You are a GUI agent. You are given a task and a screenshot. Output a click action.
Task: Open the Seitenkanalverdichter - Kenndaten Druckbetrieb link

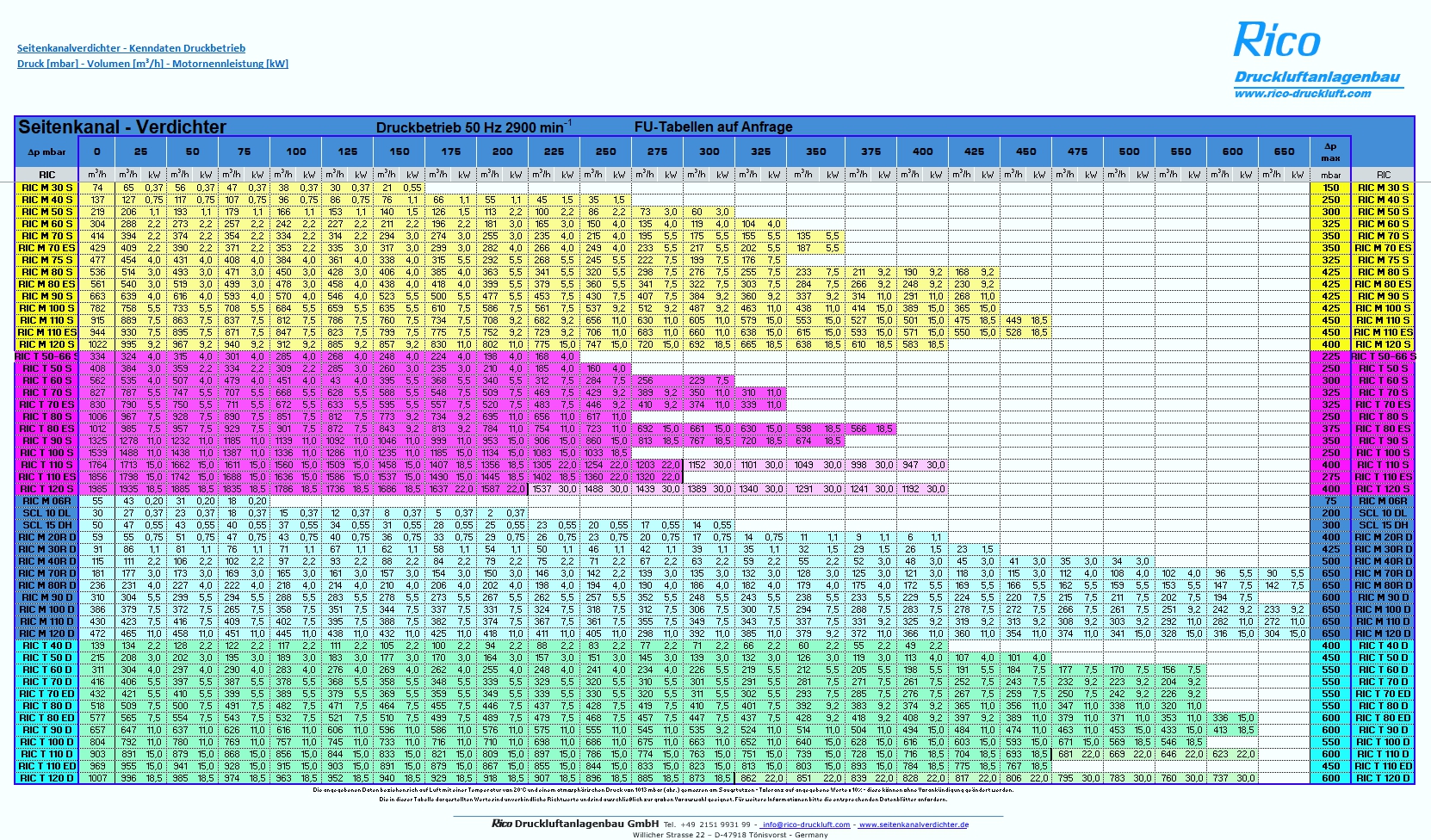[x=131, y=48]
